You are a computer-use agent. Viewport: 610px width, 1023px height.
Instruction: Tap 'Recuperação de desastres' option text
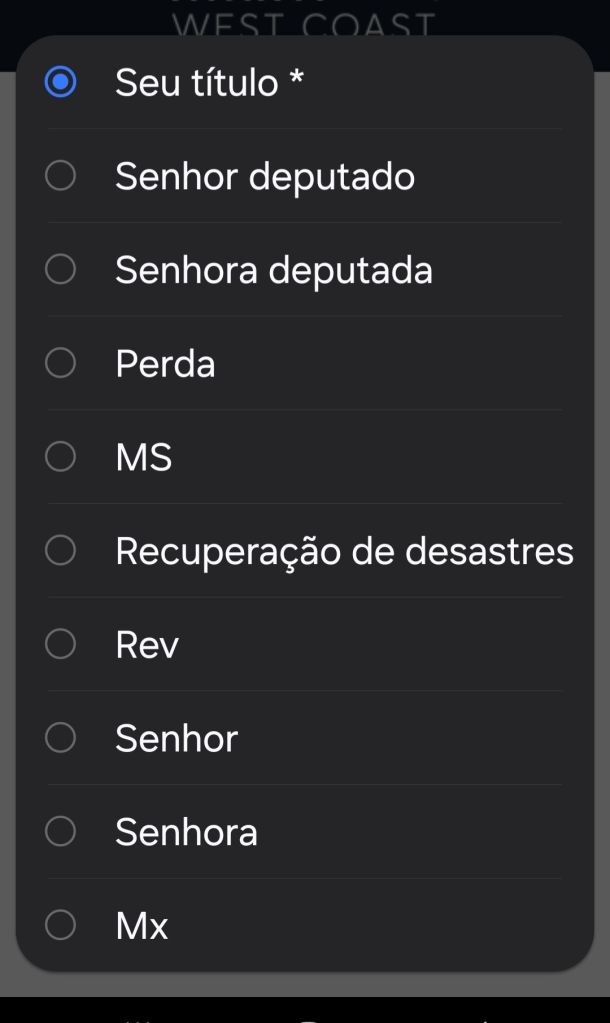(x=344, y=550)
